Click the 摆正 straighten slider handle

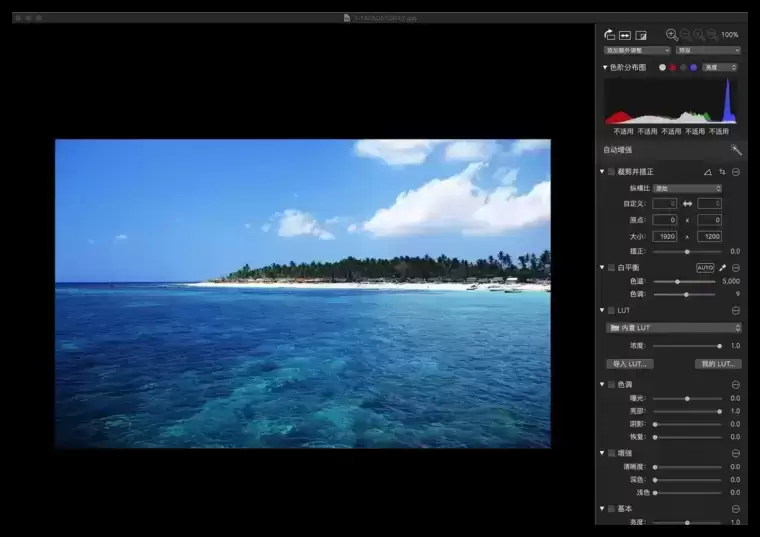[x=687, y=252]
